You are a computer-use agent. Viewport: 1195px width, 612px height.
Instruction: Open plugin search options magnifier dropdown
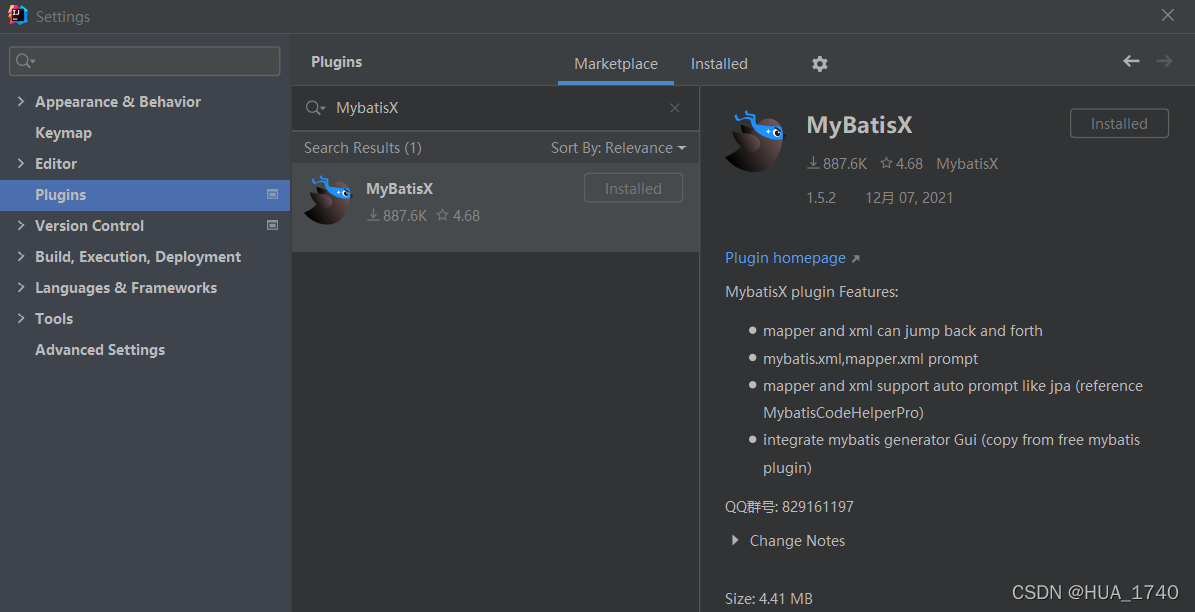pos(316,108)
